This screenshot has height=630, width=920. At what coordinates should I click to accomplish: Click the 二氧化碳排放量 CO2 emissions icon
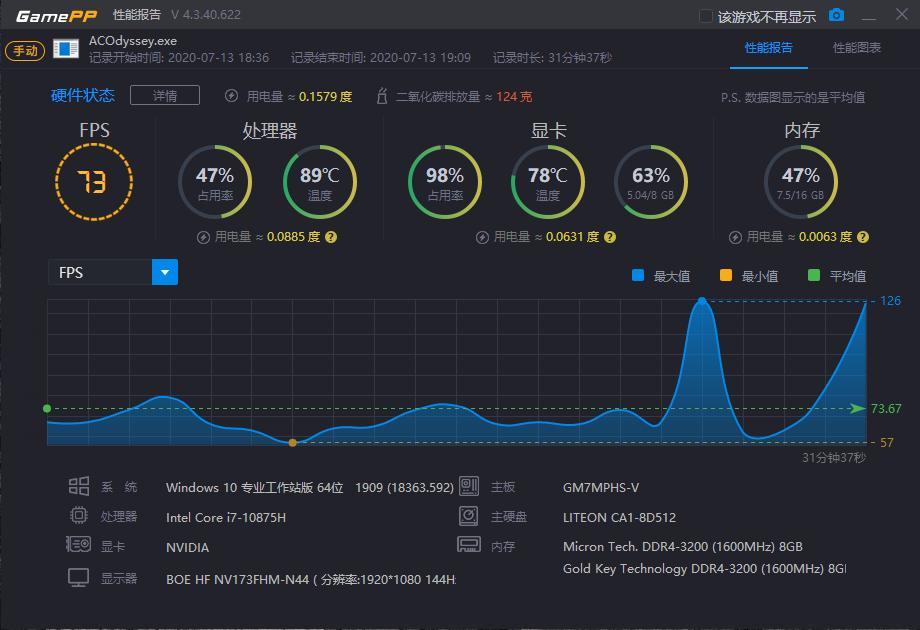pos(380,97)
